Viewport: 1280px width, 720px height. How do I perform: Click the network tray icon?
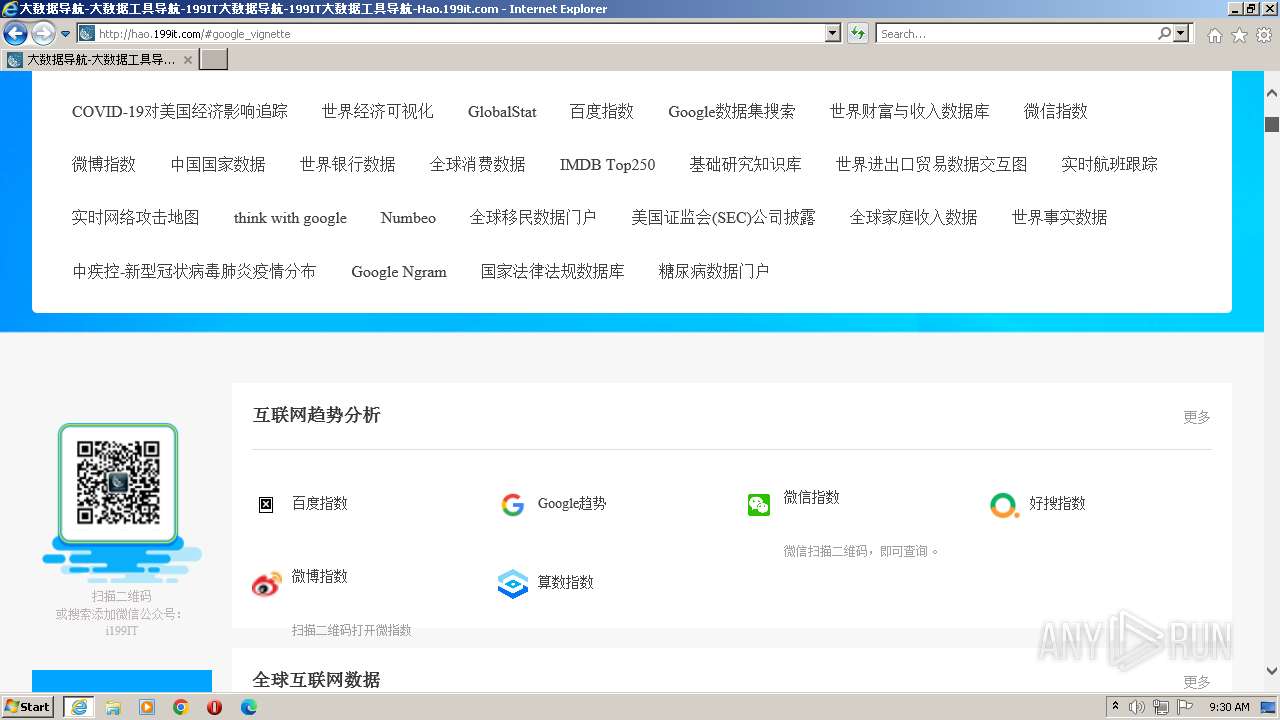(x=1161, y=707)
